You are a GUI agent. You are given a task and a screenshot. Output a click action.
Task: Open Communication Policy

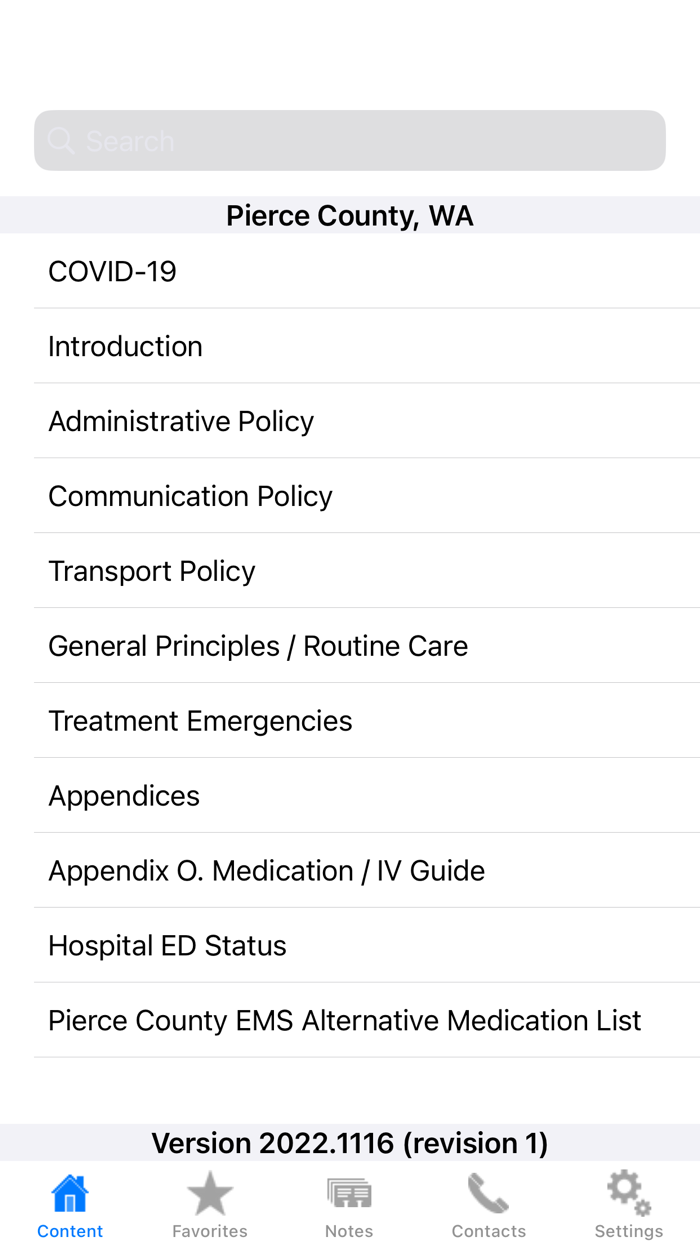point(350,495)
